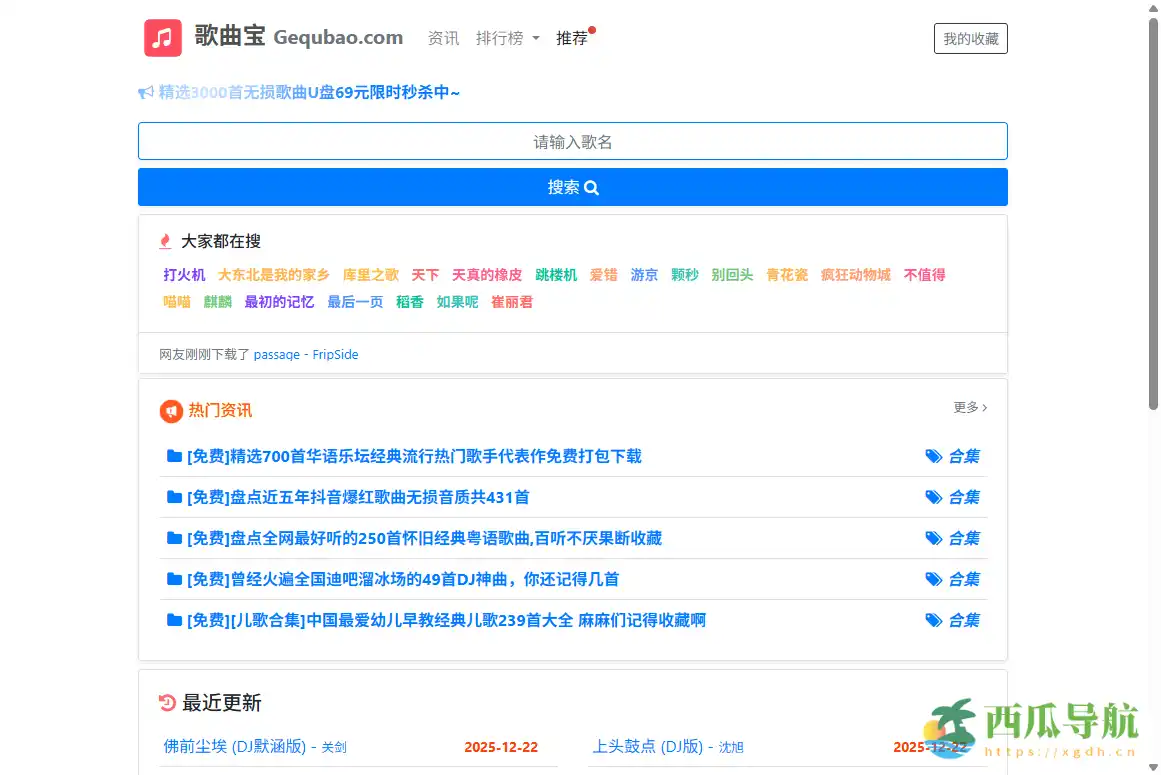Click inside the 请输入歌名 search field

click(573, 141)
